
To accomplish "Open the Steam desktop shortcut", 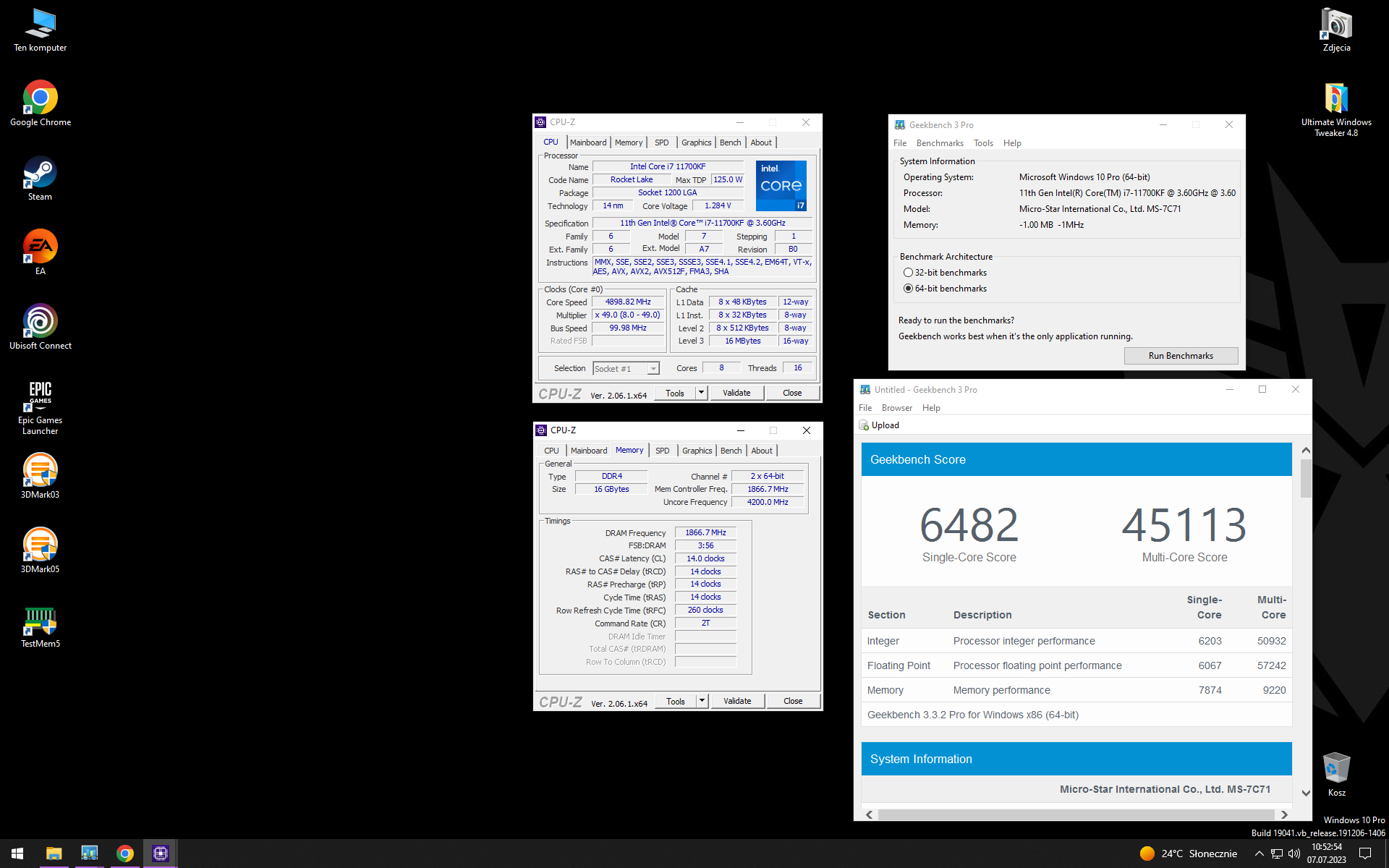I will (41, 179).
